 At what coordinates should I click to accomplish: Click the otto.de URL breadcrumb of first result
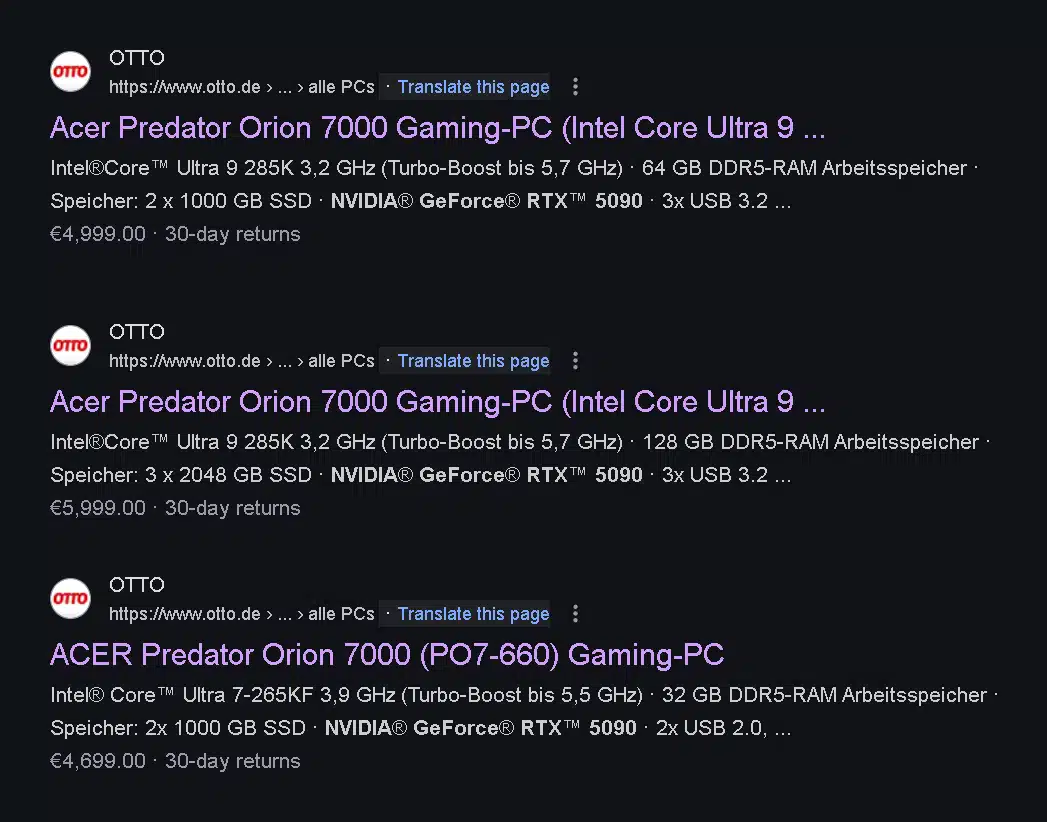(242, 87)
